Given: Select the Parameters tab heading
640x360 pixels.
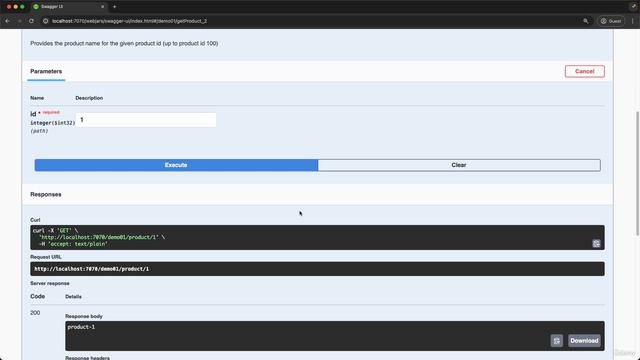Looking at the screenshot, I should click(46, 71).
